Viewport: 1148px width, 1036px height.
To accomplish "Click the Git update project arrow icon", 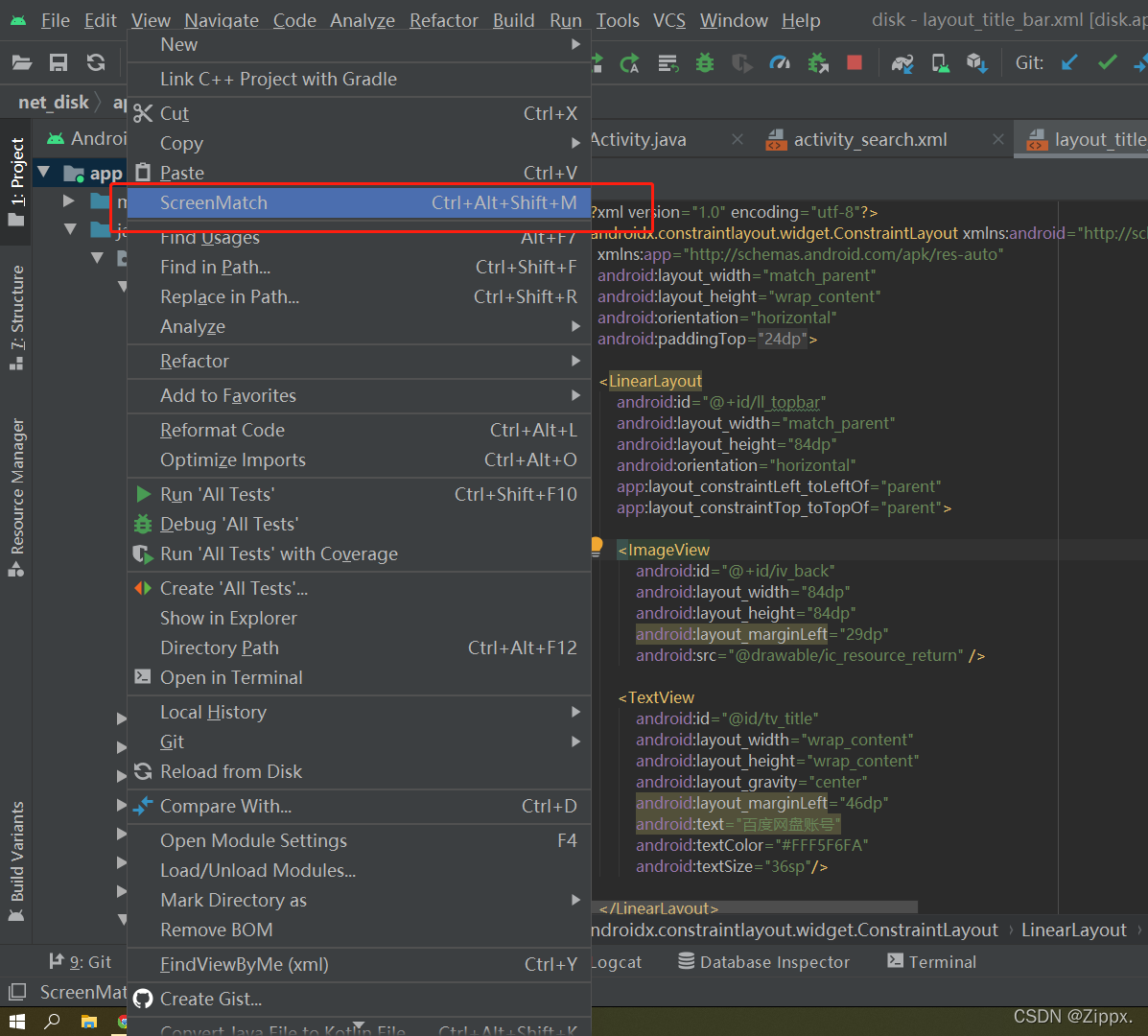I will (1069, 63).
